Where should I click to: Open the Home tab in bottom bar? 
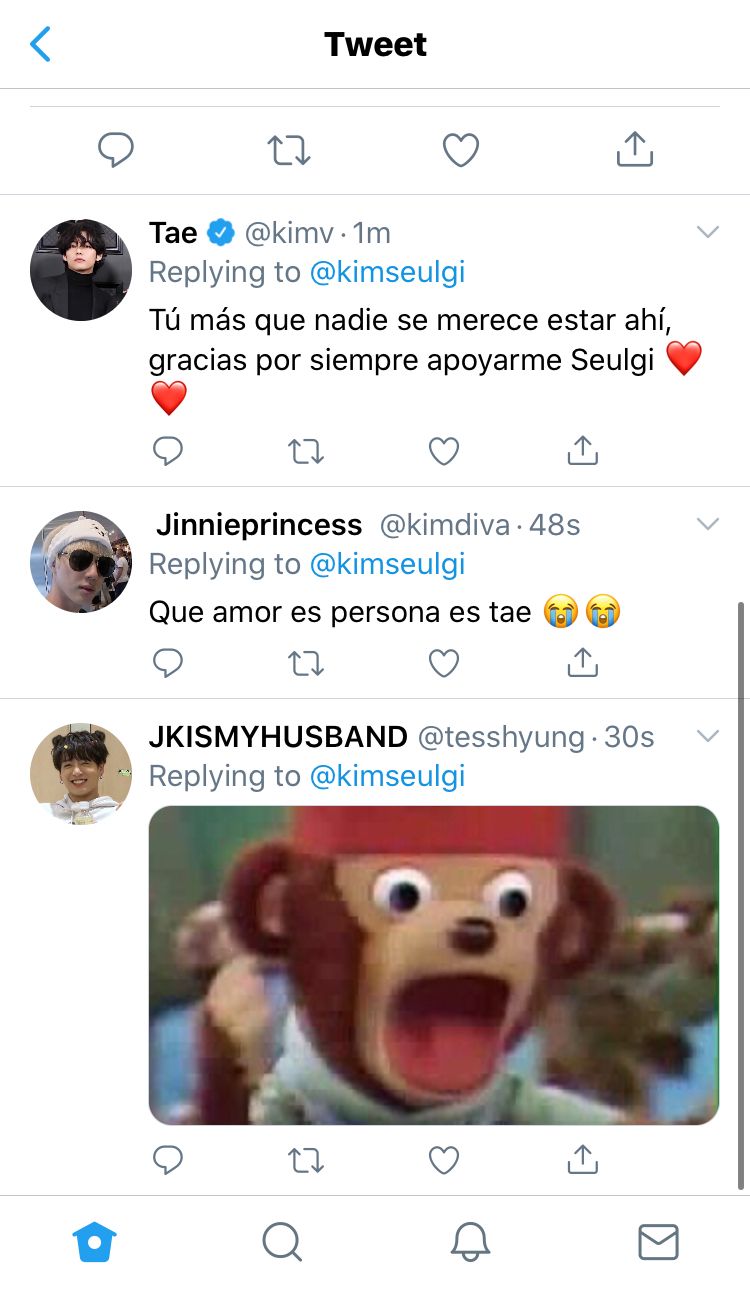pyautogui.click(x=95, y=1243)
